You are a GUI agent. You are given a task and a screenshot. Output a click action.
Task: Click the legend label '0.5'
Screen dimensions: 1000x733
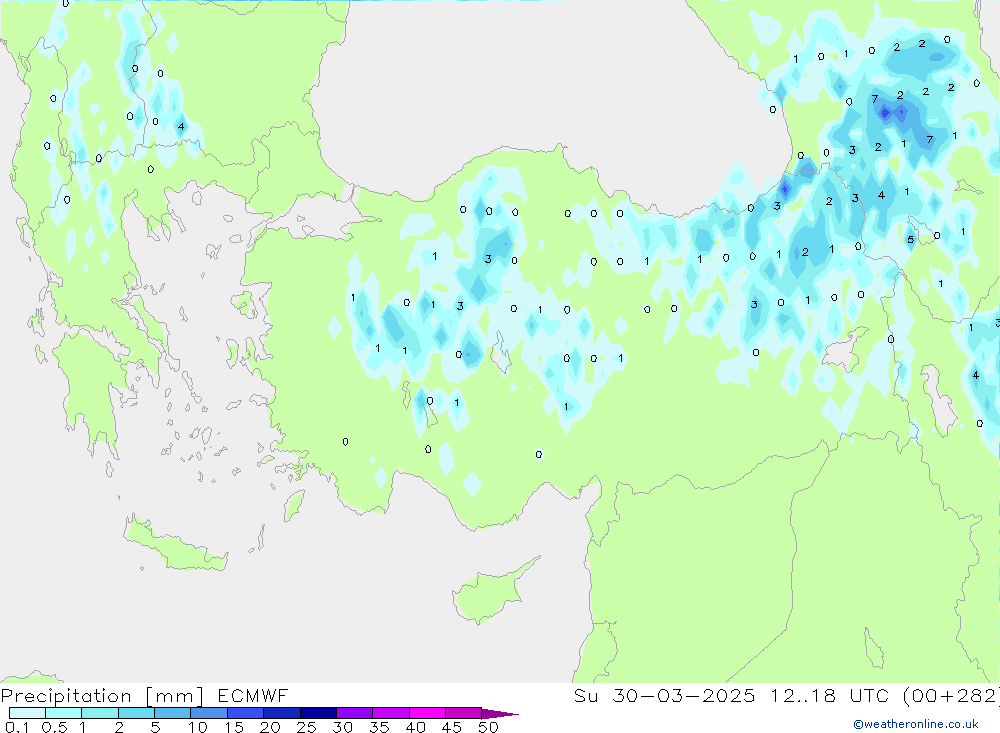(54, 727)
